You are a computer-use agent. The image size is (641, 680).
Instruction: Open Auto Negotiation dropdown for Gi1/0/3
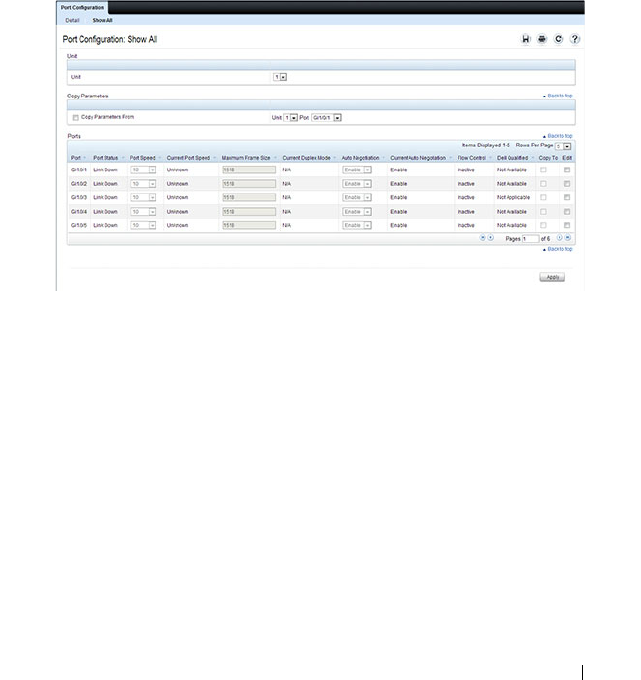356,197
